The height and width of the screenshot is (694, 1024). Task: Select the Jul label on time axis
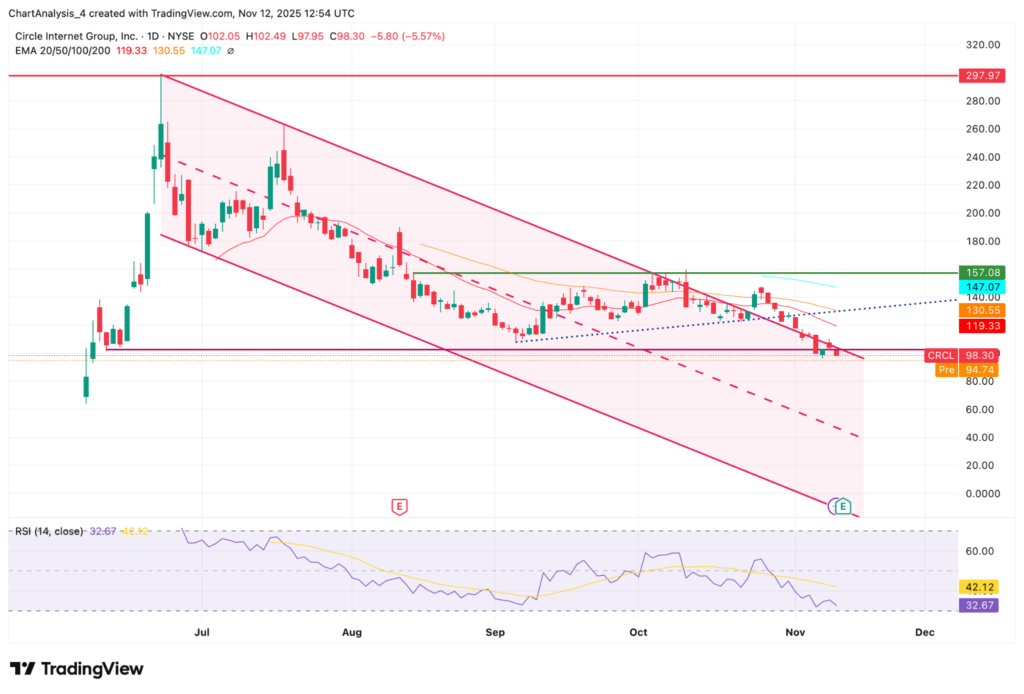pos(202,632)
